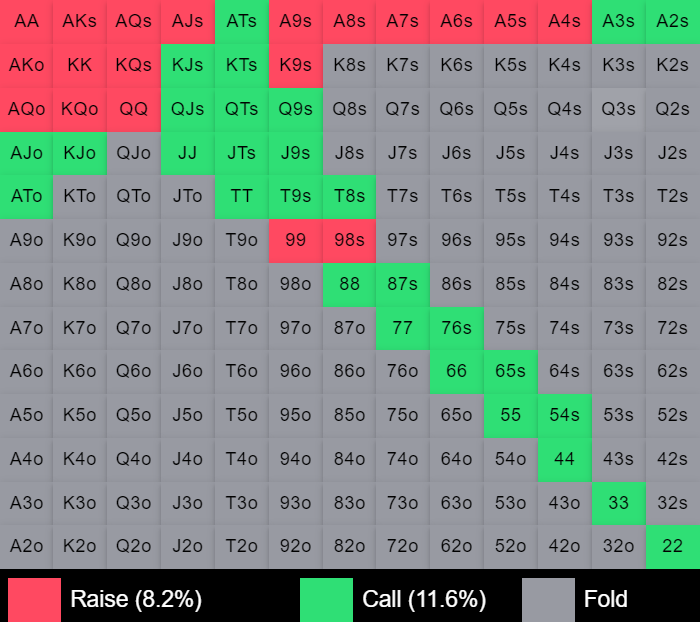This screenshot has height=622, width=700.
Task: Click the A2s hand cell
Action: (673, 21)
